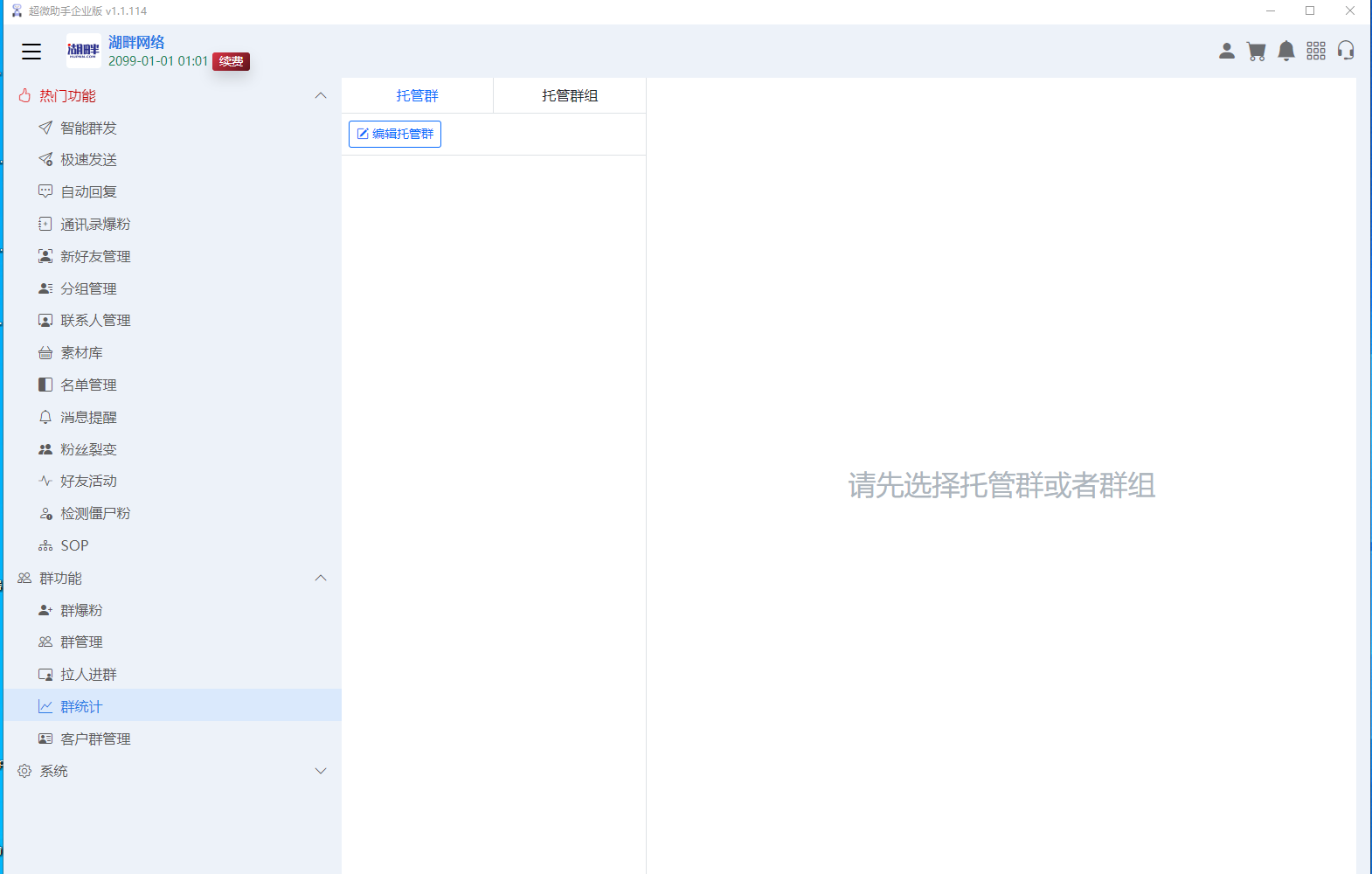
Task: Open 消息提醒 bell icon in sidebar
Action: click(45, 417)
